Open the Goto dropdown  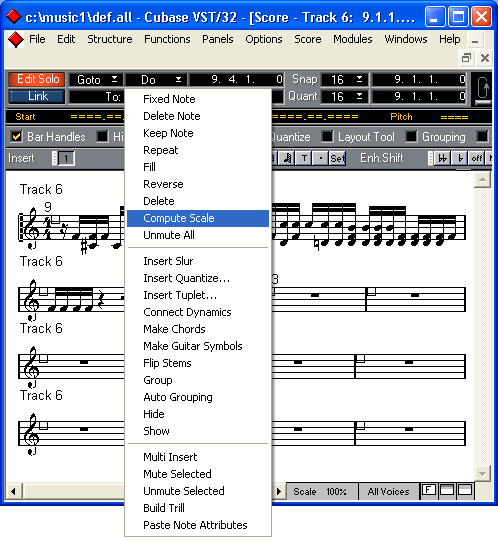(96, 80)
